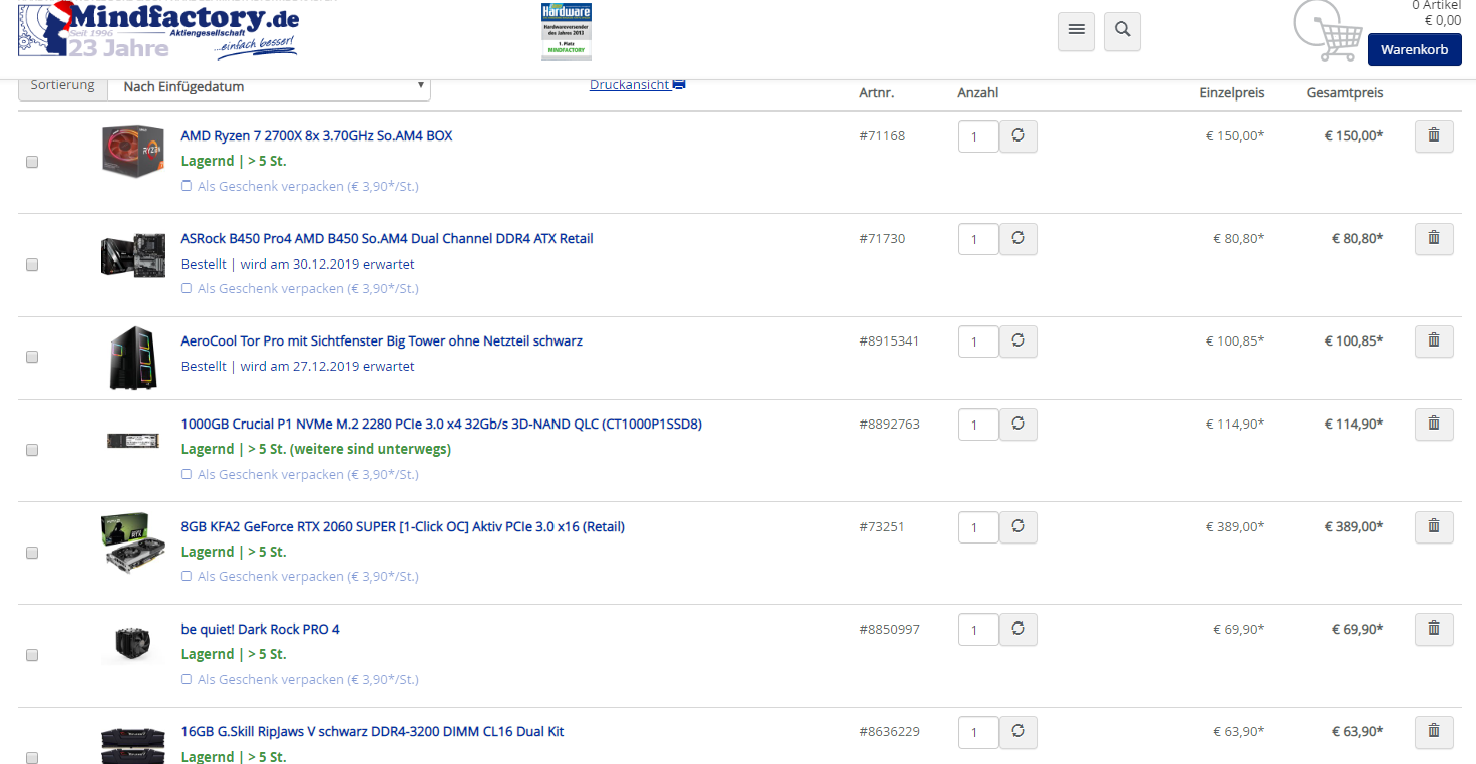Delete Crucial P1 NVMe with trash icon

tap(1434, 424)
